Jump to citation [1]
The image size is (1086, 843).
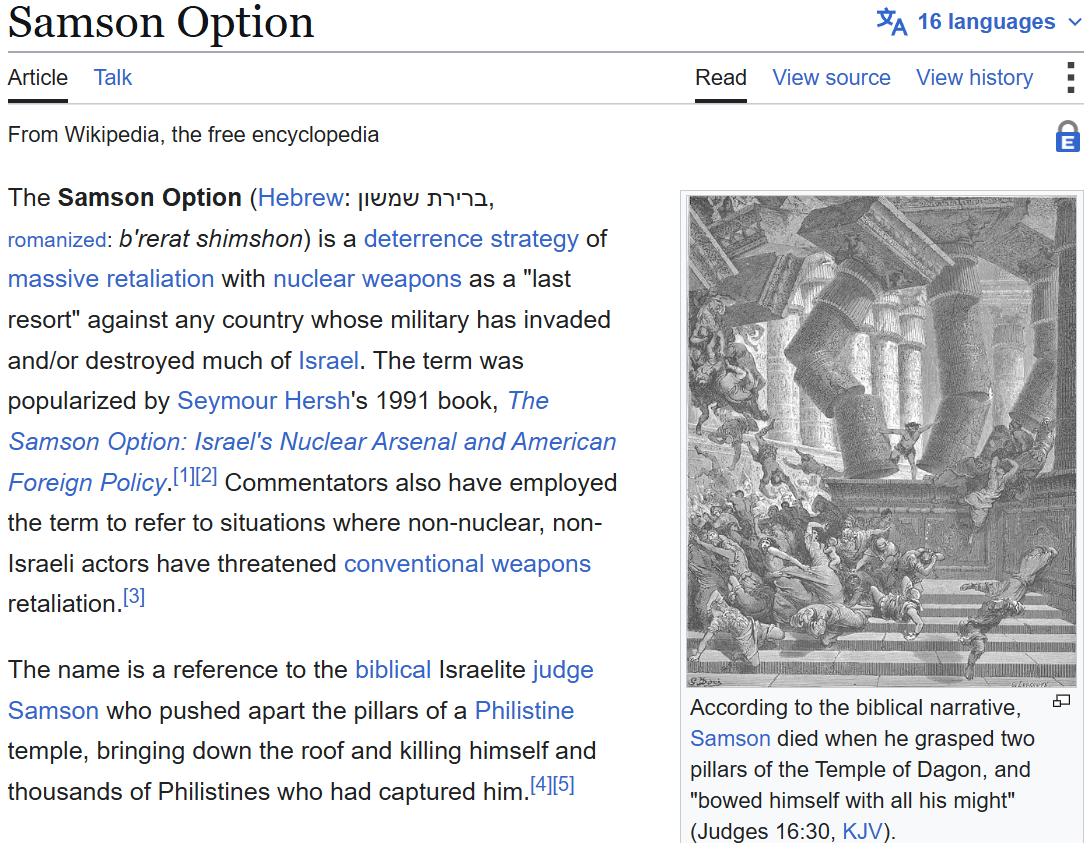(184, 477)
